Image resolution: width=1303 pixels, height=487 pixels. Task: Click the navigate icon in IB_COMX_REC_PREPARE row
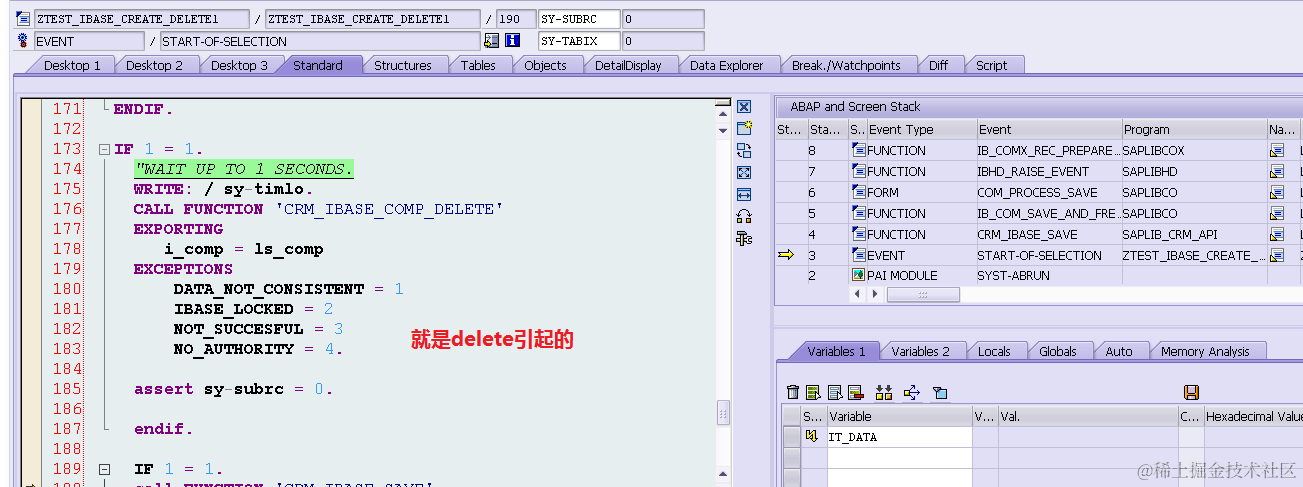point(1277,151)
